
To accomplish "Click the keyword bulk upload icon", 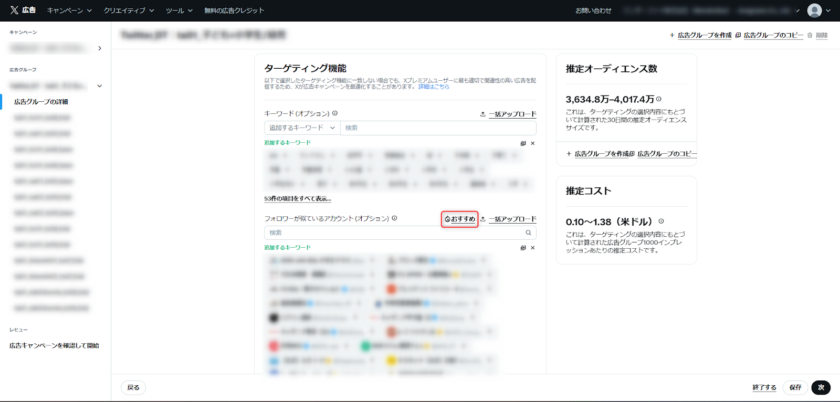I will coord(483,114).
